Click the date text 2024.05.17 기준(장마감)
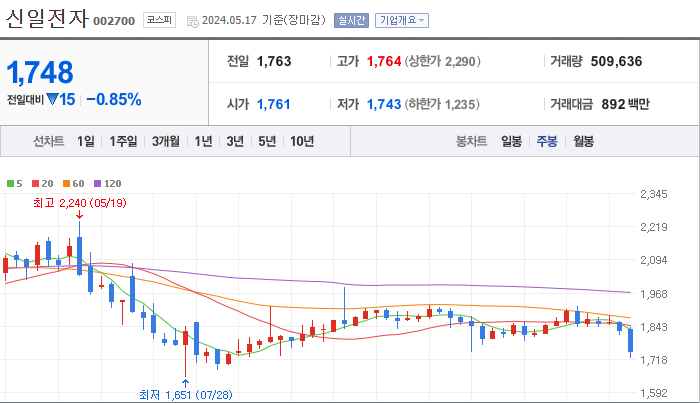This screenshot has width=700, height=403. point(264,21)
